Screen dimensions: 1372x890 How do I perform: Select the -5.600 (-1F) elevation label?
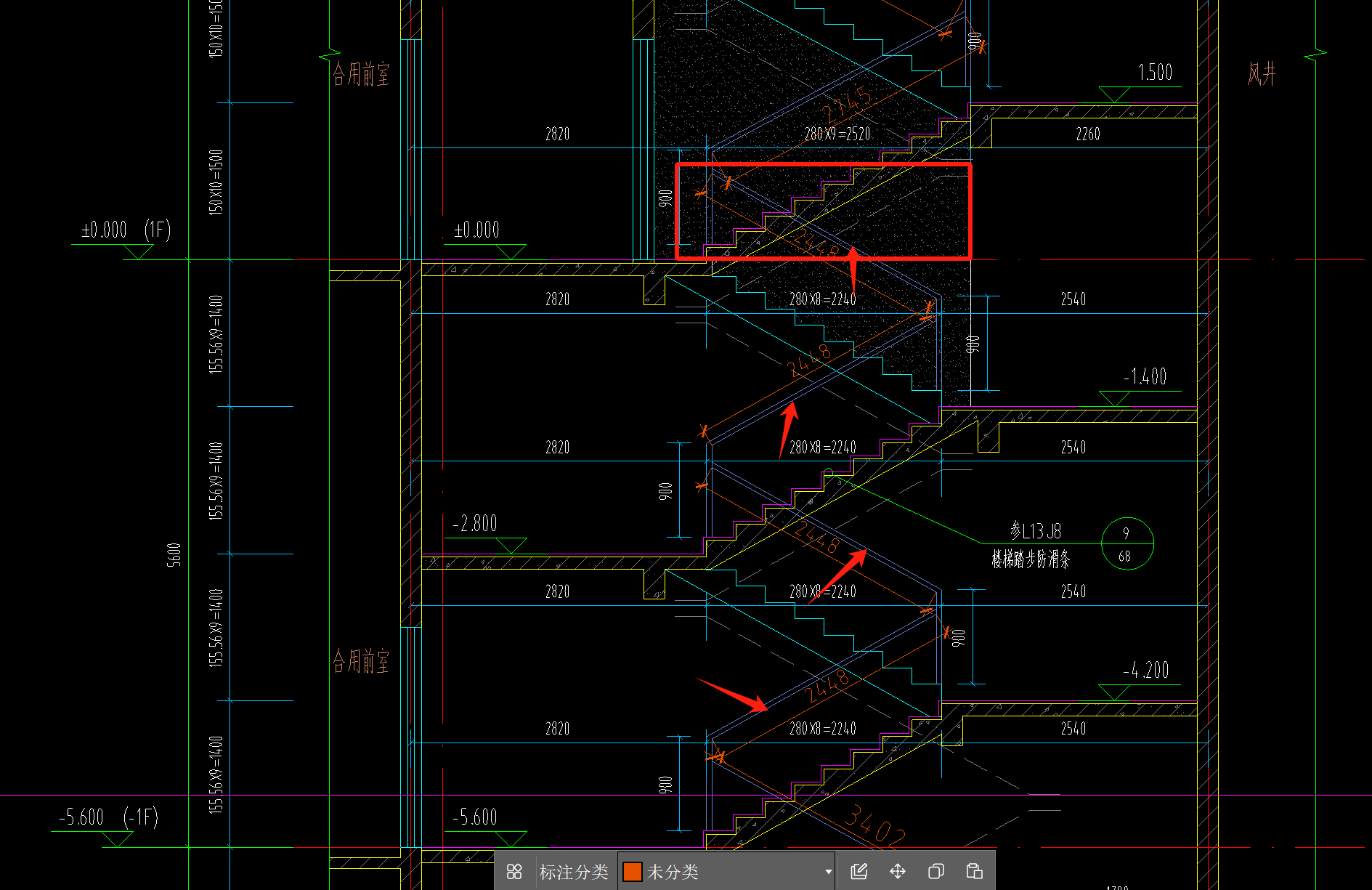click(108, 817)
